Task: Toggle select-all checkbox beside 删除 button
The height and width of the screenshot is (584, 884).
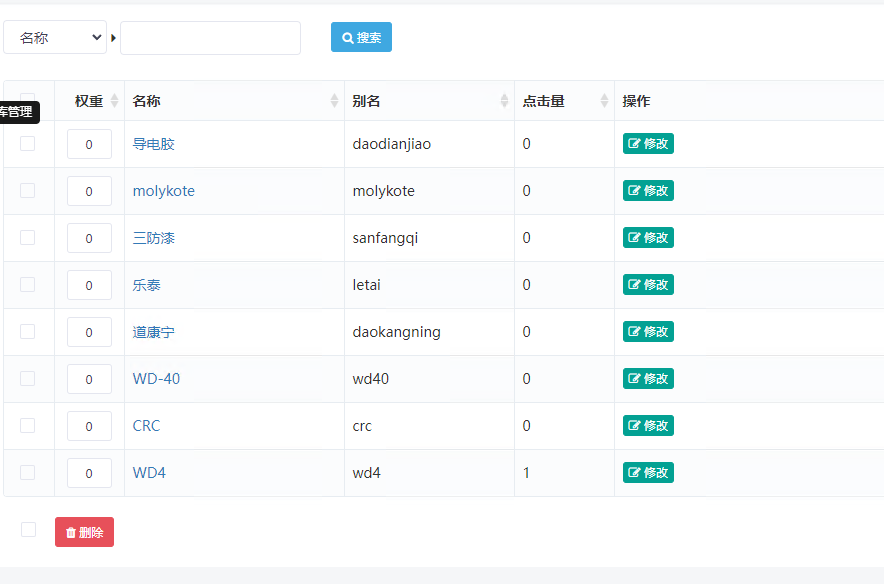Action: (28, 530)
